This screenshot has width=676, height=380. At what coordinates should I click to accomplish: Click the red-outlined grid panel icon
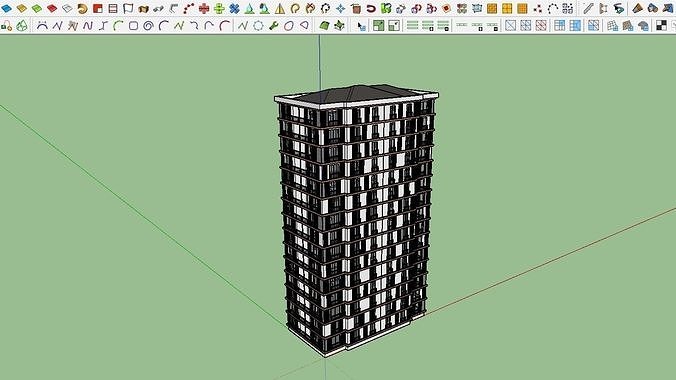[113, 8]
